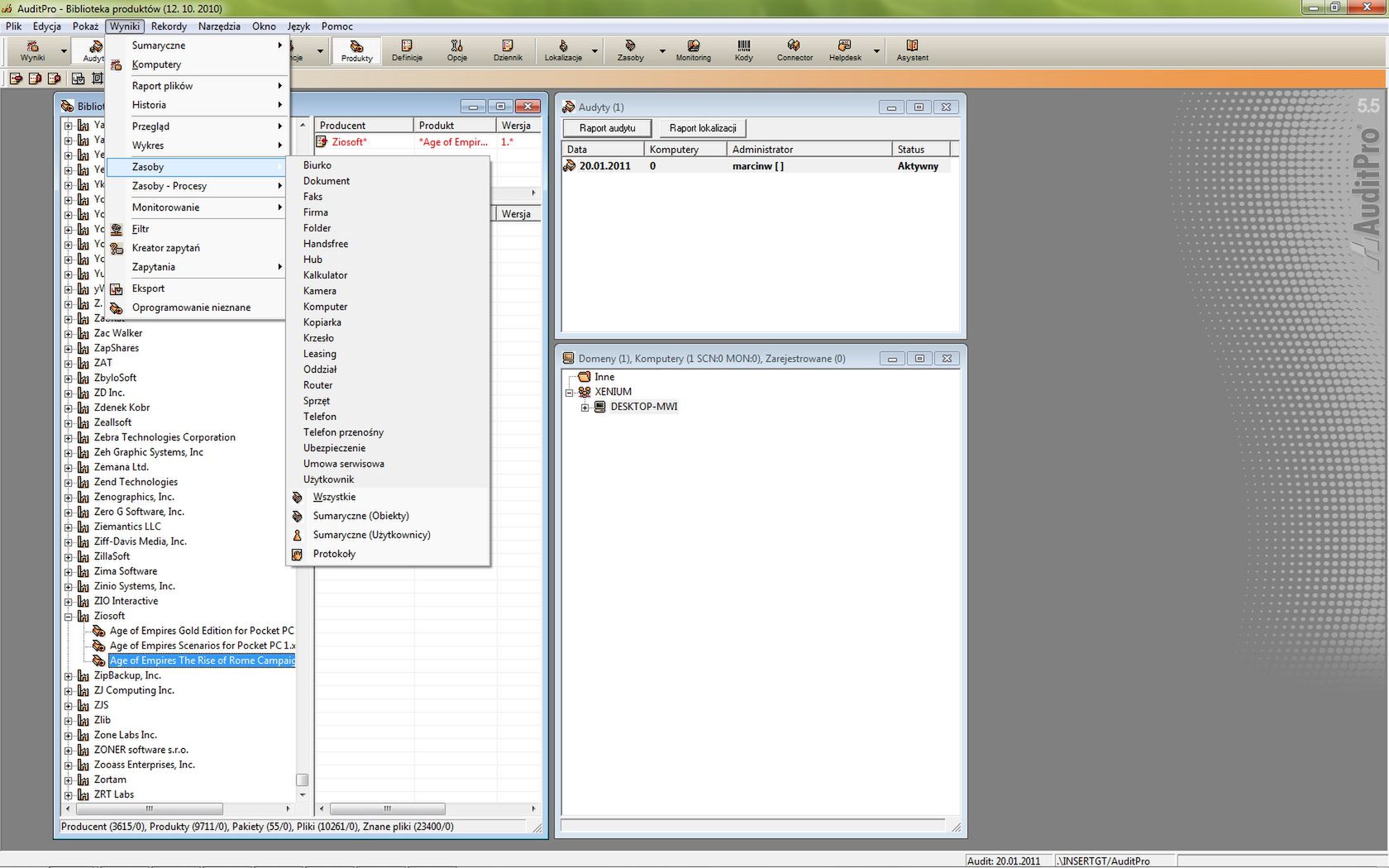1389x868 pixels.
Task: Click the Wszystkie submenu icon
Action: click(297, 497)
